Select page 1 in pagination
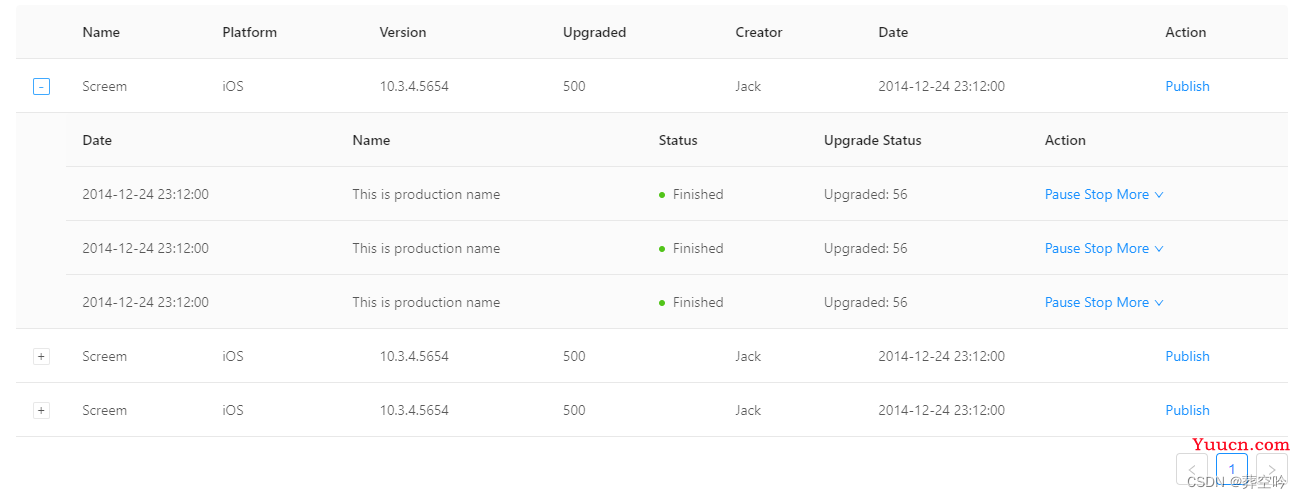 pos(1232,469)
